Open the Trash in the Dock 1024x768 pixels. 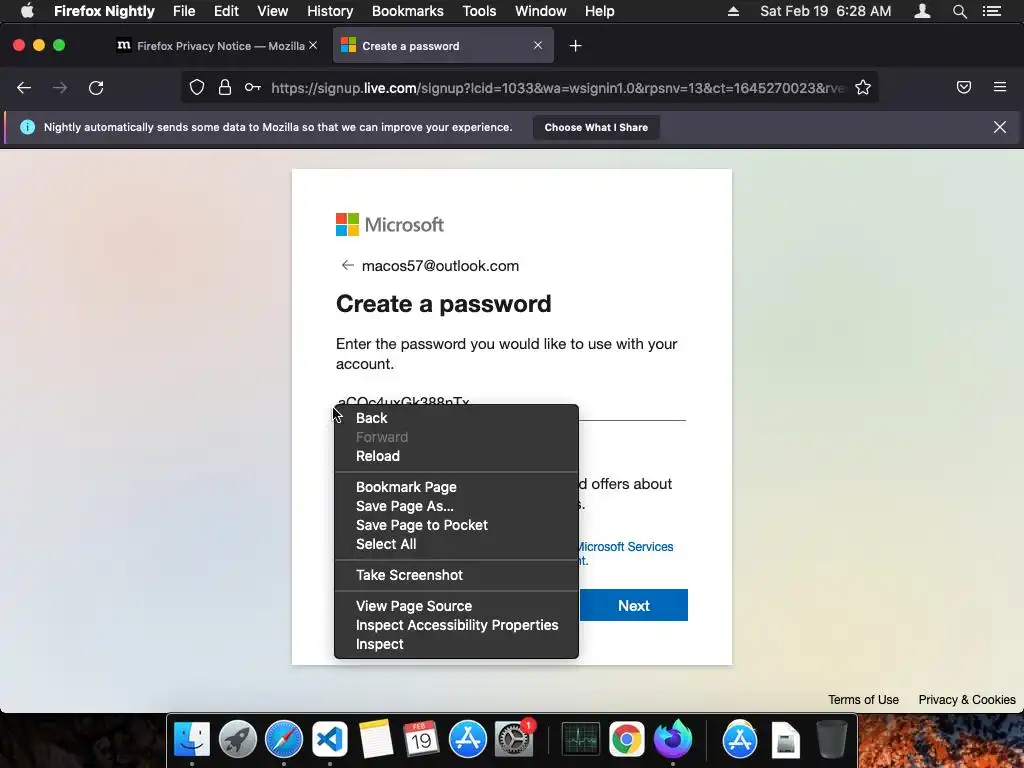point(832,739)
